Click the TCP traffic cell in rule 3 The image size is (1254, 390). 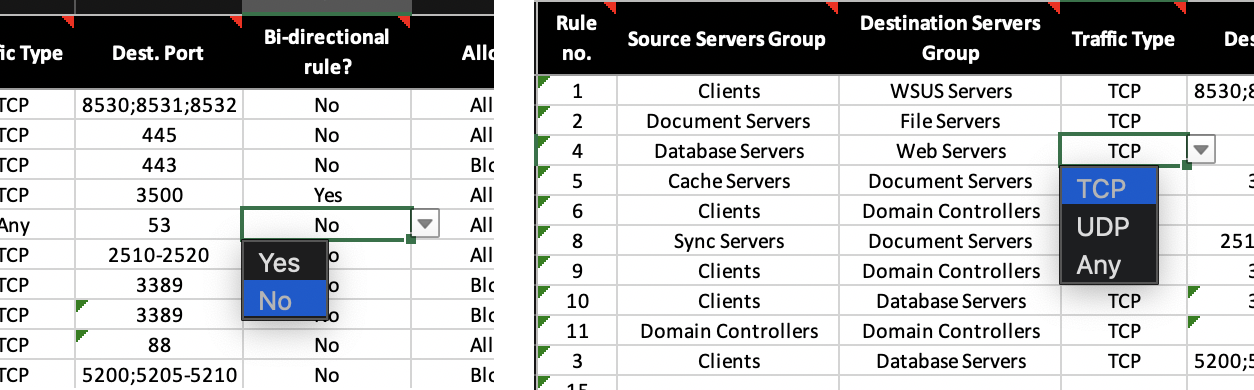[x=1123, y=361]
